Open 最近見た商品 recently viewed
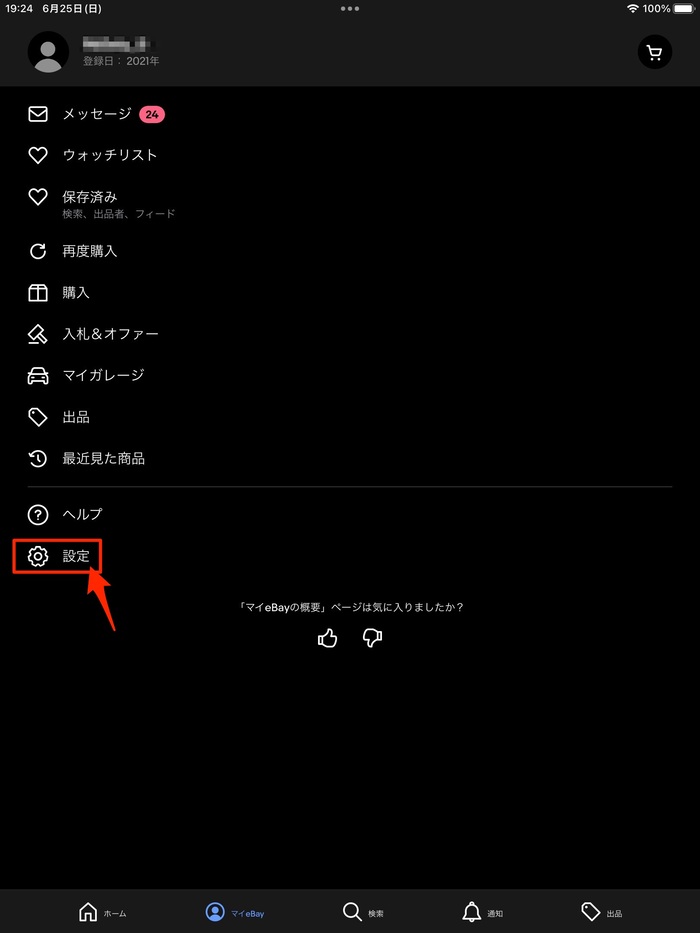700x933 pixels. 350,459
